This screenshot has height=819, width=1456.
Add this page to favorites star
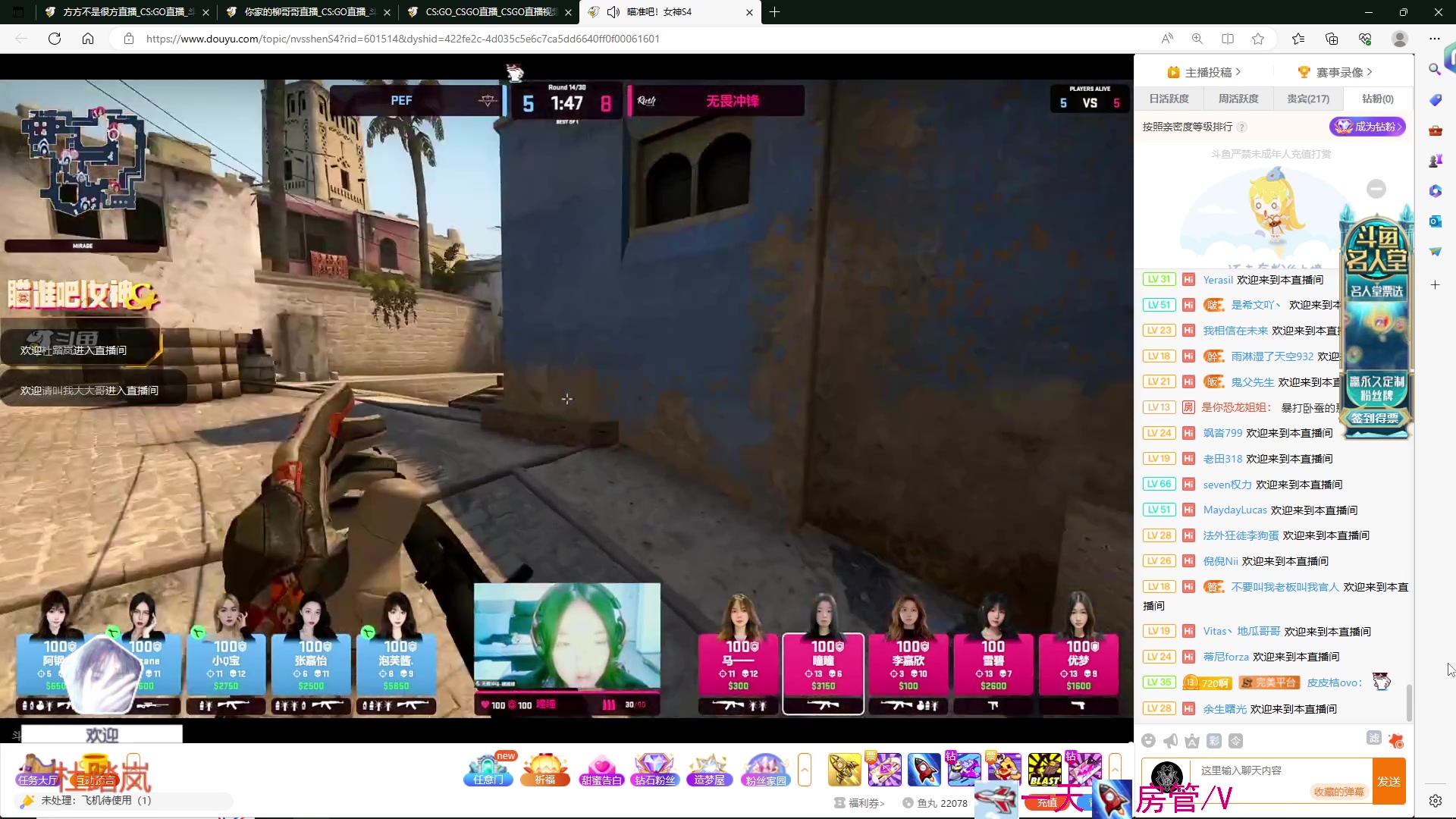[1258, 39]
